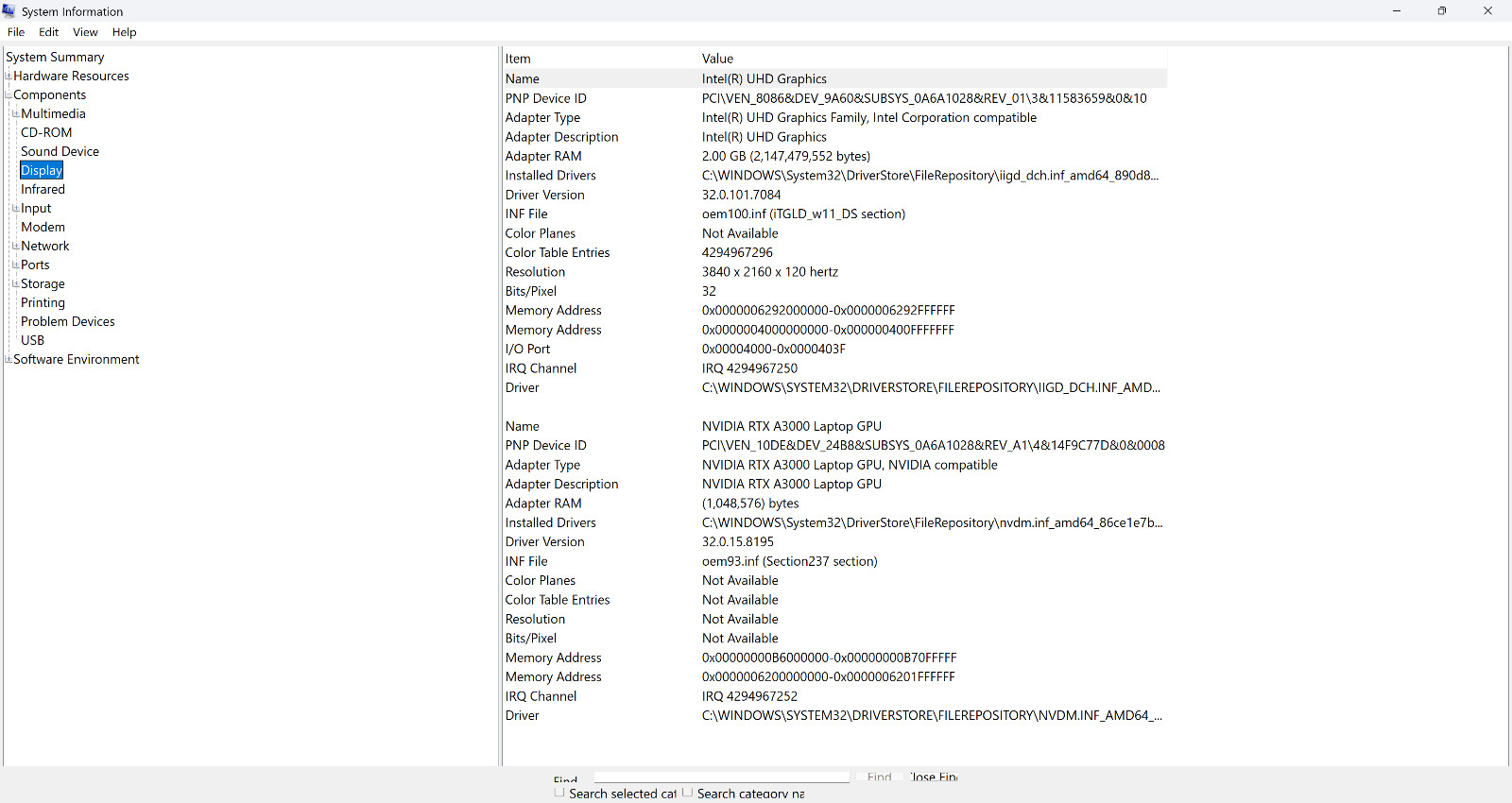This screenshot has height=803, width=1512.
Task: Open the Edit menu
Action: click(x=49, y=32)
